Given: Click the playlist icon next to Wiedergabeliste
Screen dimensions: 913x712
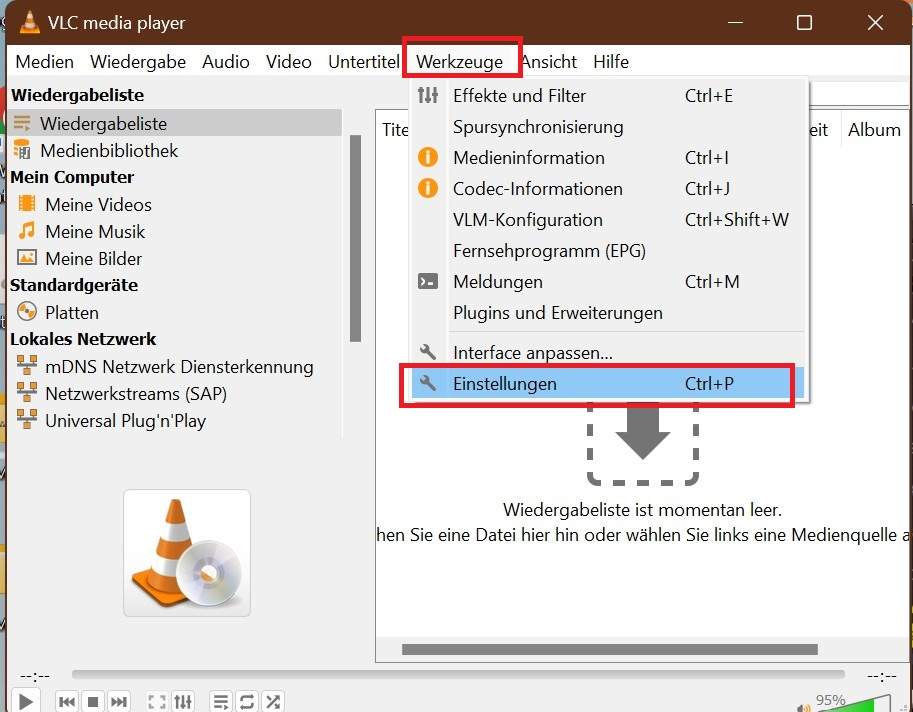Looking at the screenshot, I should tap(22, 123).
